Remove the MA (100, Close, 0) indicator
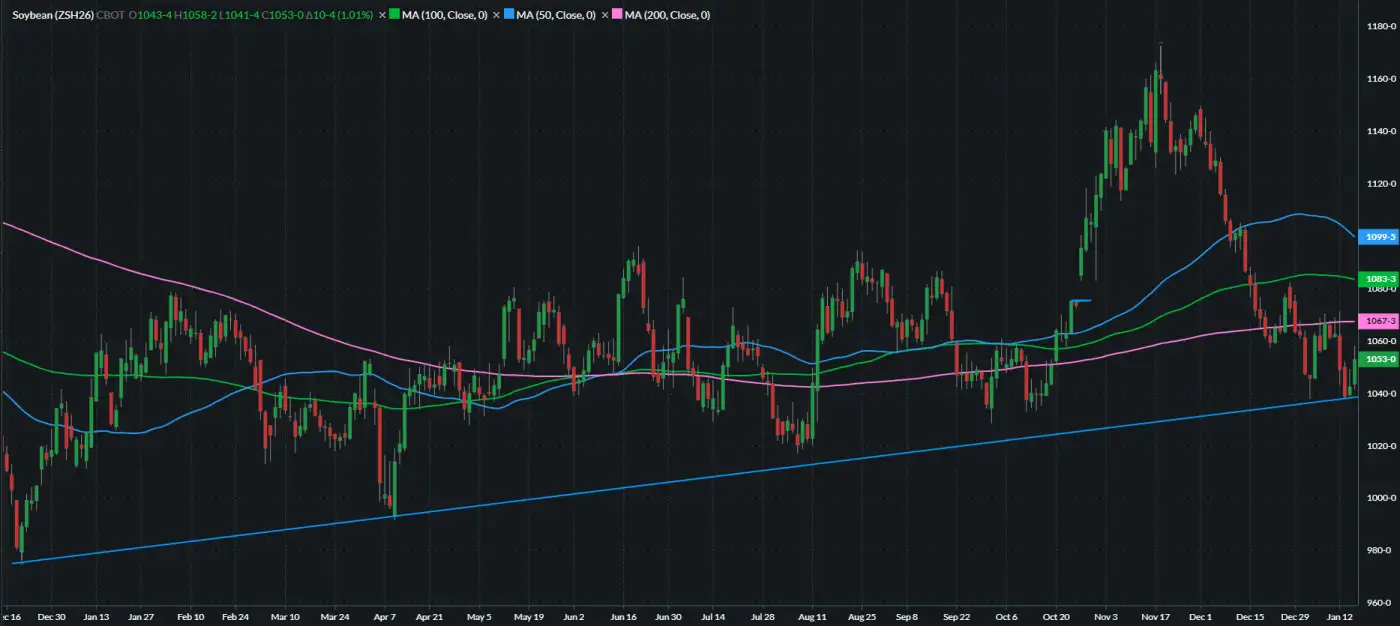 tap(382, 15)
